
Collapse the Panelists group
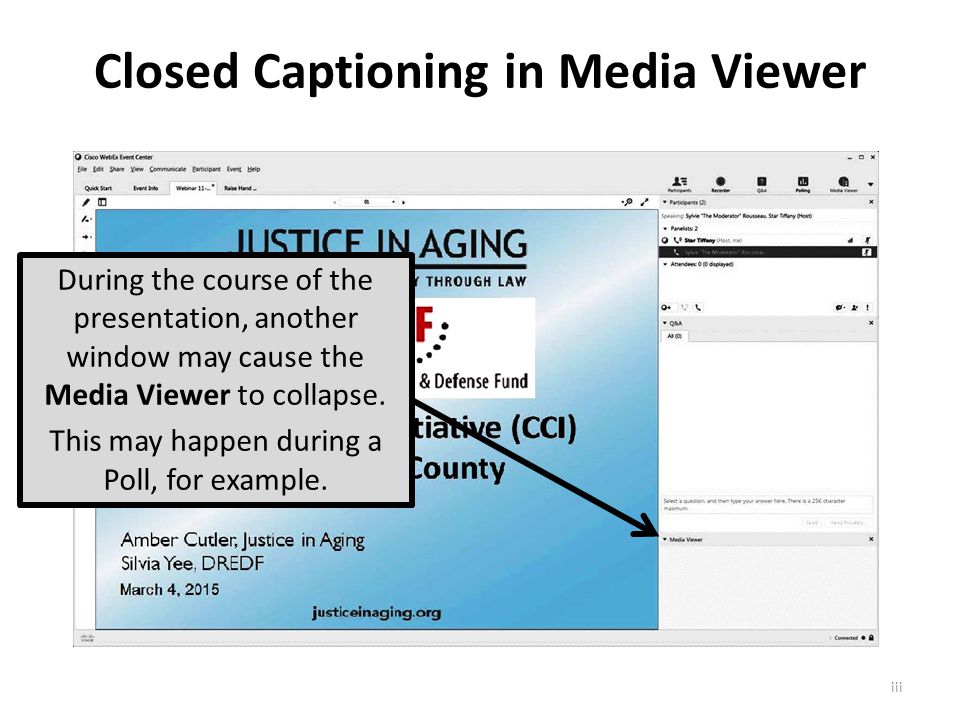point(666,228)
